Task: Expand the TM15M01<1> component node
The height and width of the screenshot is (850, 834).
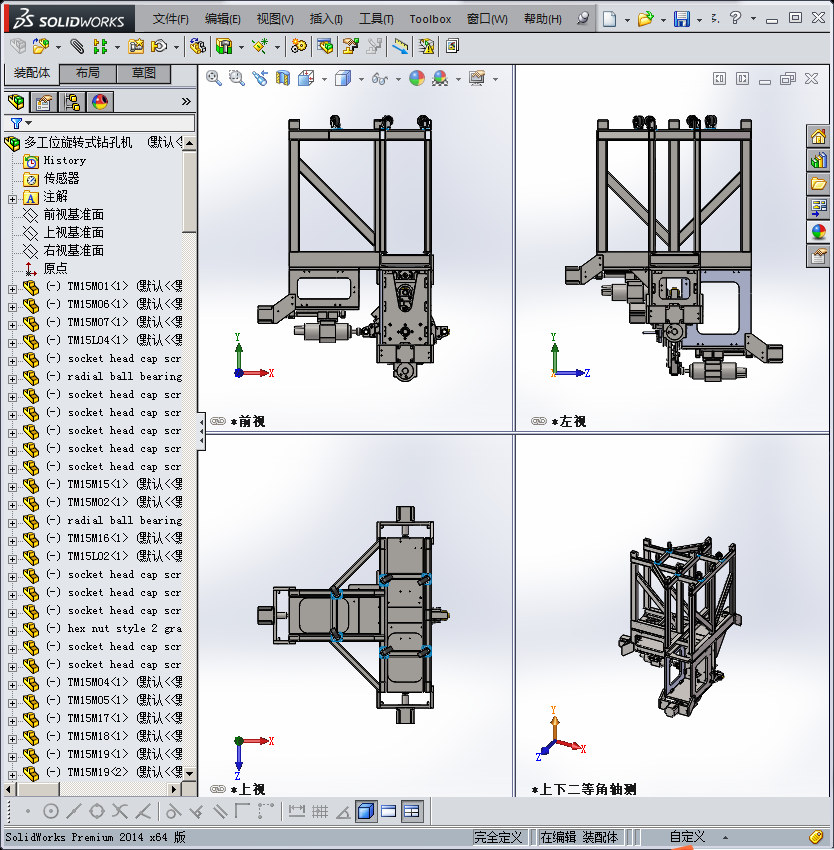Action: coord(12,287)
